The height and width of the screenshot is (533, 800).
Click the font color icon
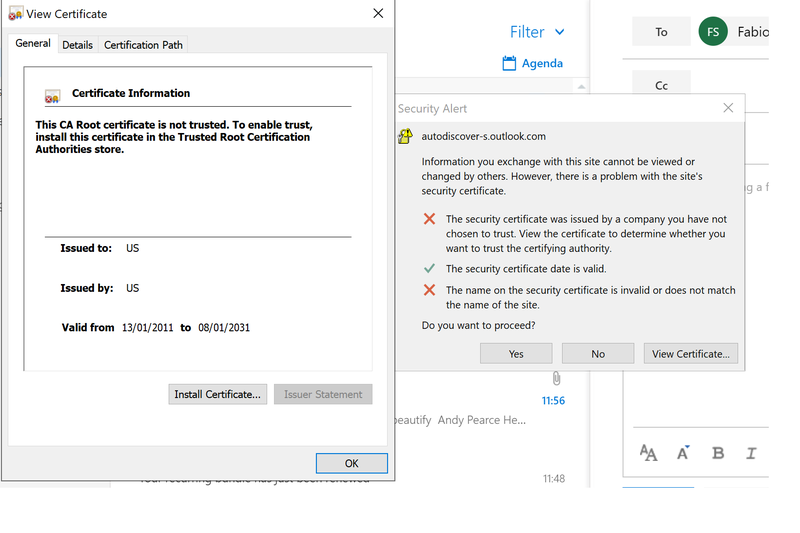tap(684, 453)
